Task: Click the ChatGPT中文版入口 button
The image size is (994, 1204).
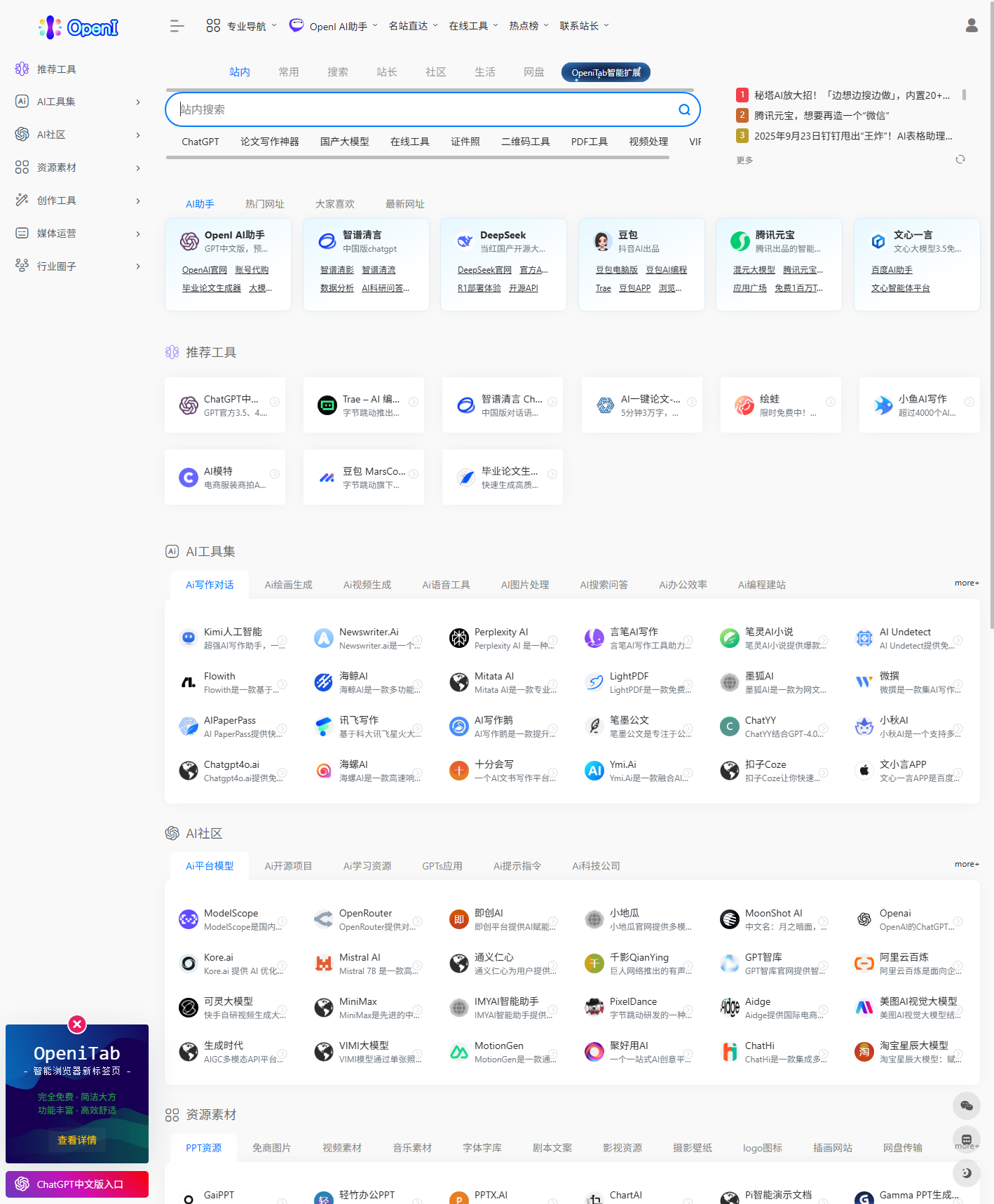Action: coord(77,1184)
